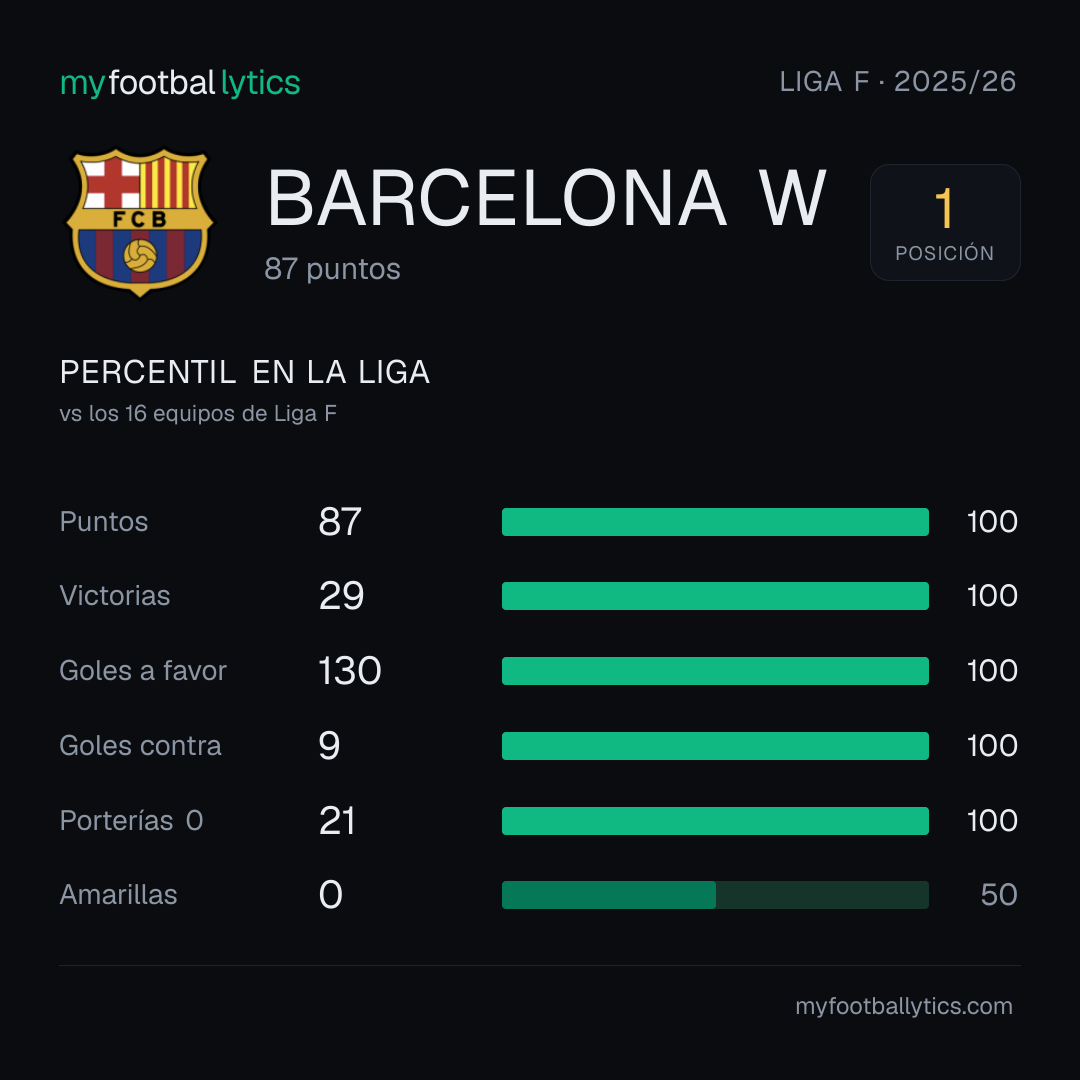Image resolution: width=1080 pixels, height=1080 pixels.
Task: Click the Puntos percentile number 100
Action: (x=992, y=522)
